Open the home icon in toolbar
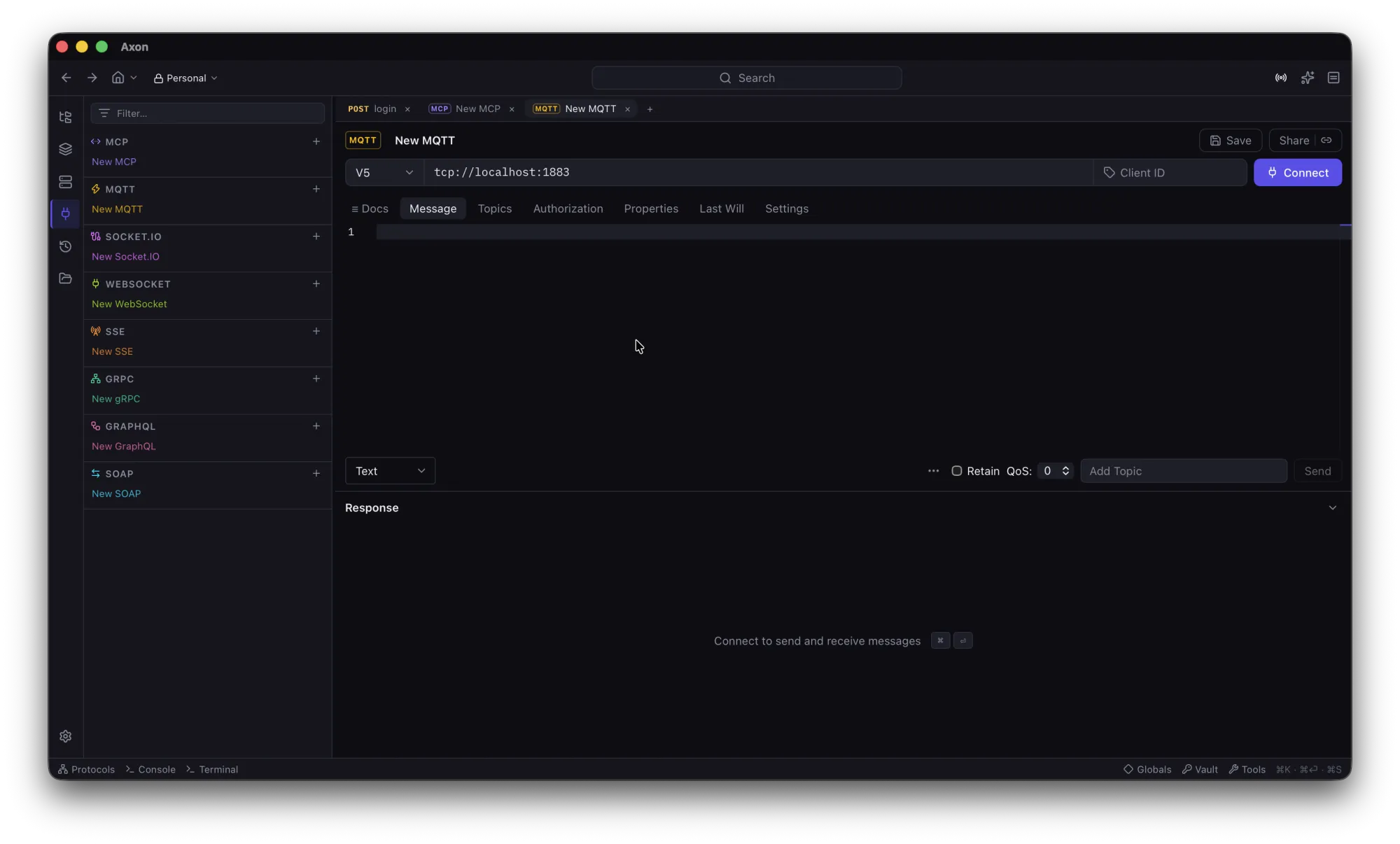Image resolution: width=1400 pixels, height=844 pixels. click(x=118, y=78)
